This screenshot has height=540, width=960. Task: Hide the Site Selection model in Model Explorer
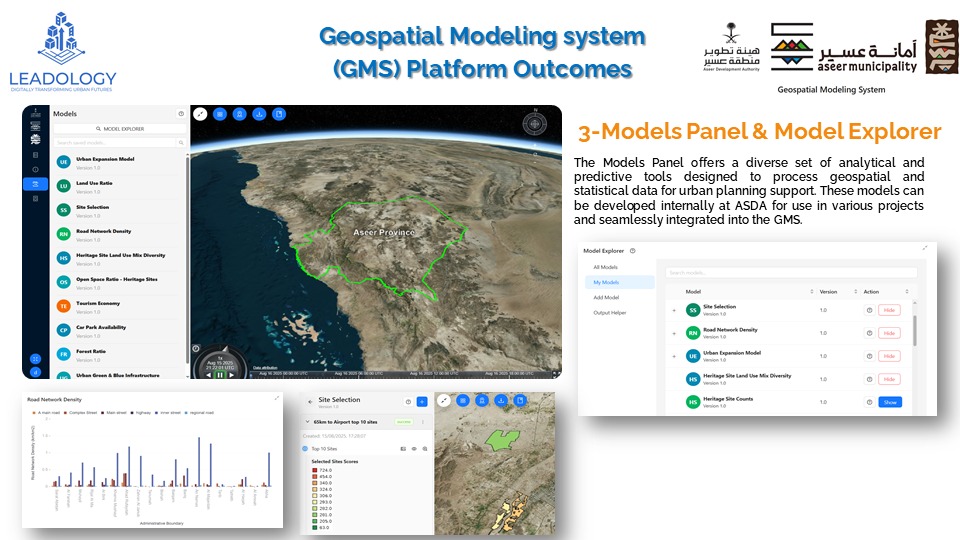(x=889, y=310)
